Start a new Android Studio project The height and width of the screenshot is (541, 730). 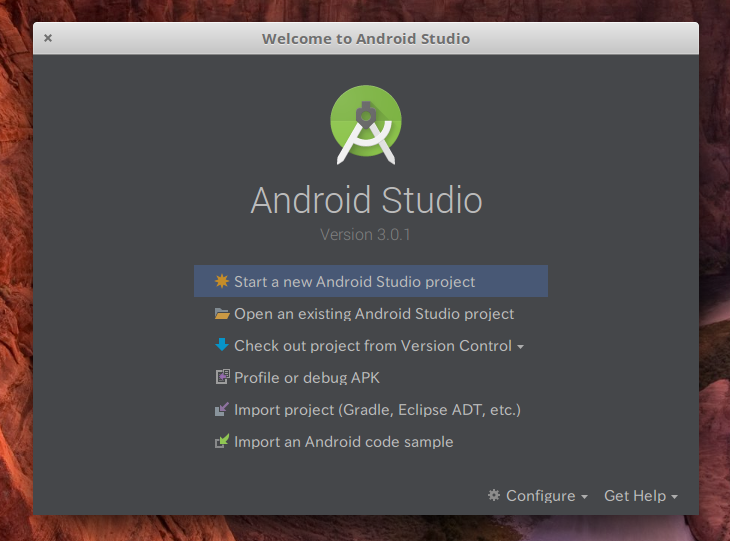click(371, 281)
